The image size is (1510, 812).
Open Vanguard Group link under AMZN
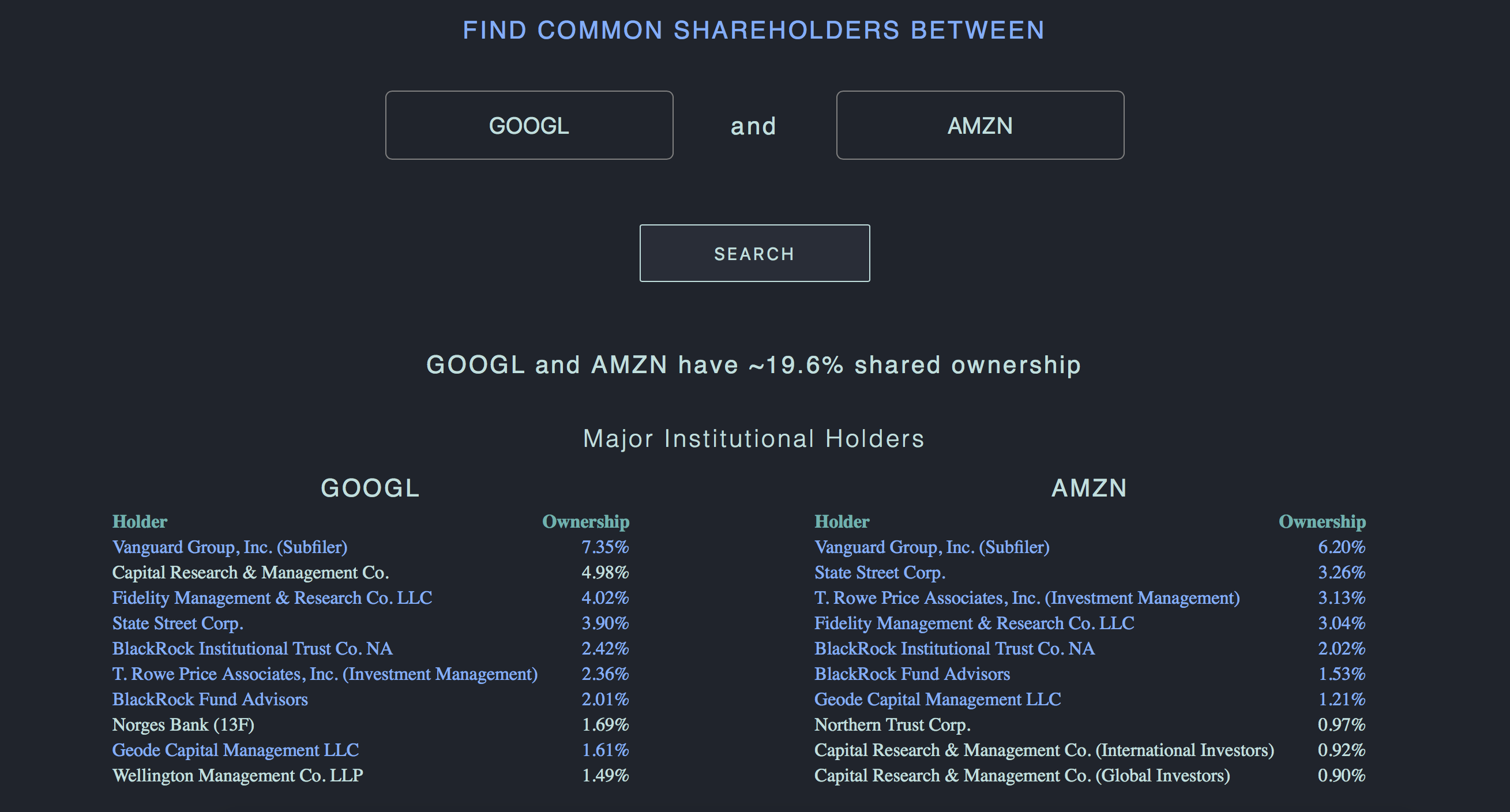[x=931, y=547]
